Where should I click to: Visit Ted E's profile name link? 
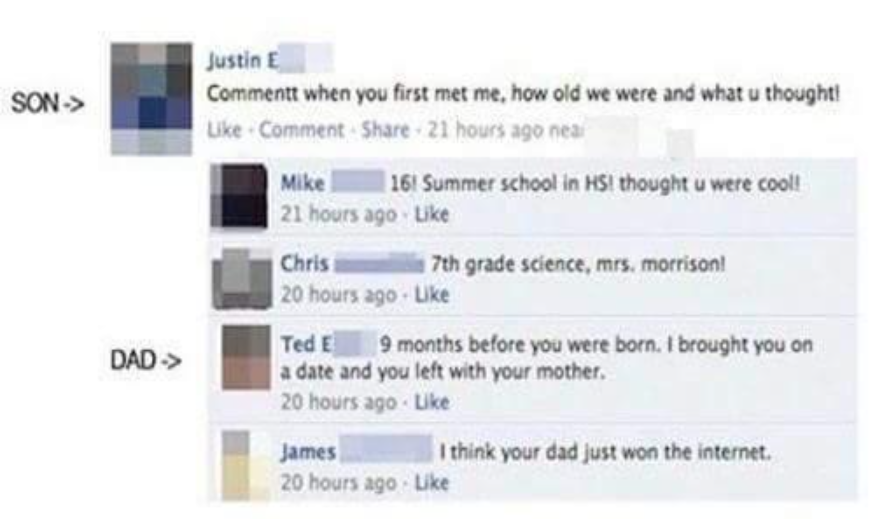pyautogui.click(x=308, y=344)
